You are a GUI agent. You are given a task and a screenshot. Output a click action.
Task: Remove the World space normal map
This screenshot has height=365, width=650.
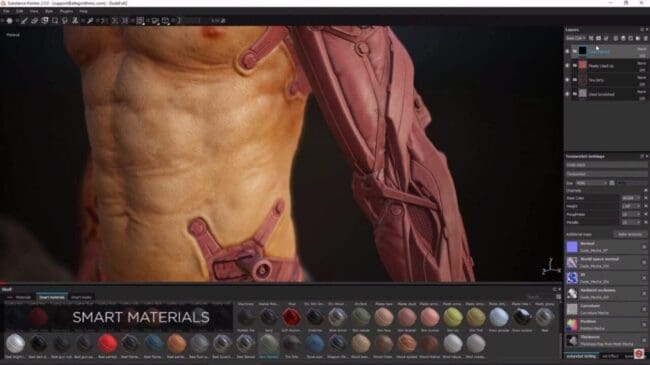644,262
